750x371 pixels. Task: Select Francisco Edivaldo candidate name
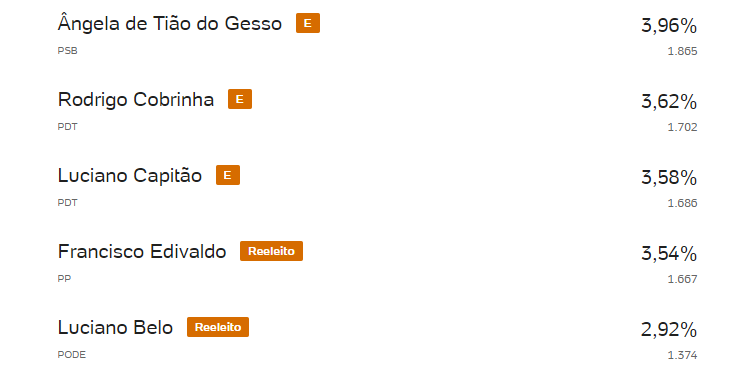click(x=142, y=251)
